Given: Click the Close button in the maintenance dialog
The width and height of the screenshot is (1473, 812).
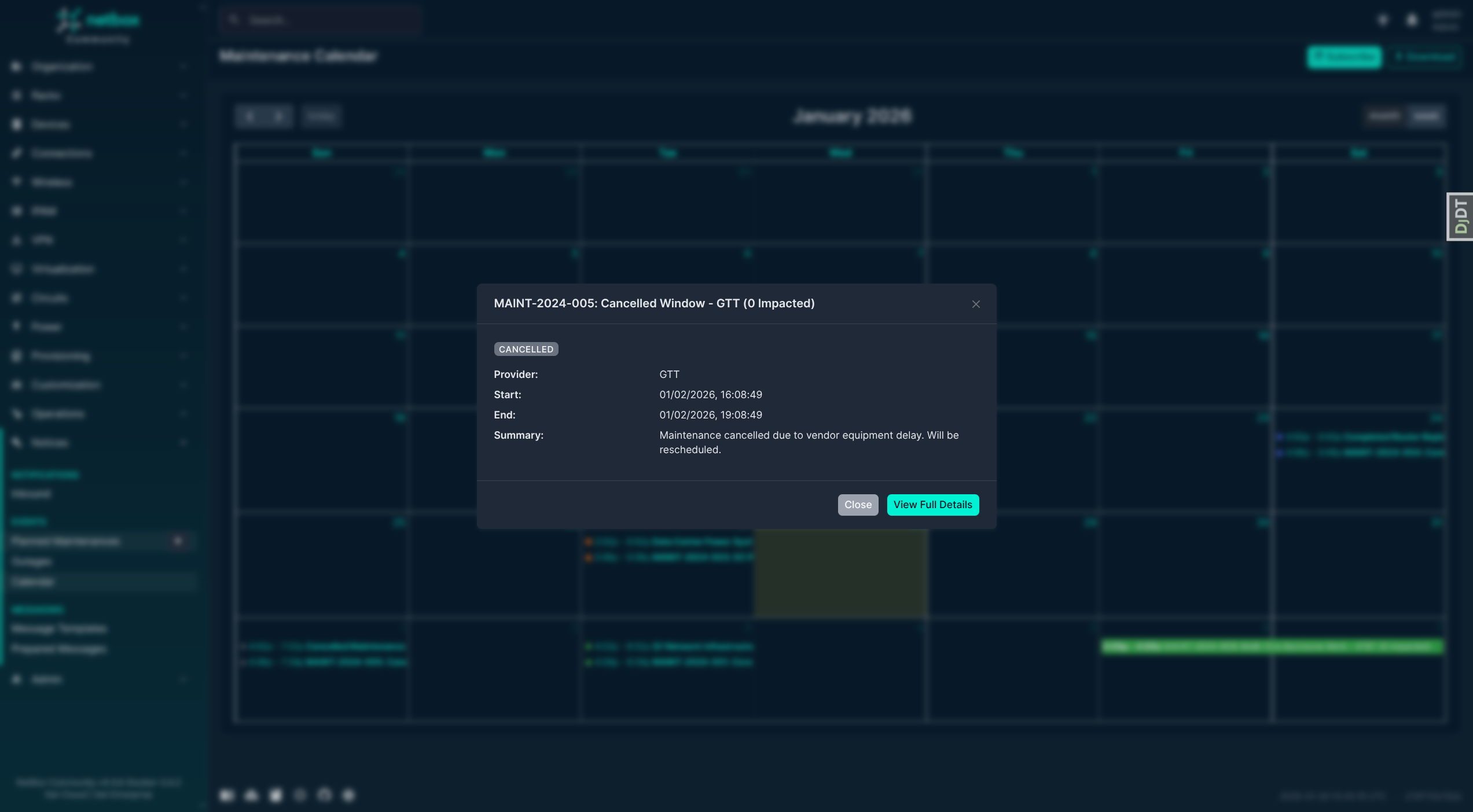Looking at the screenshot, I should coord(857,504).
